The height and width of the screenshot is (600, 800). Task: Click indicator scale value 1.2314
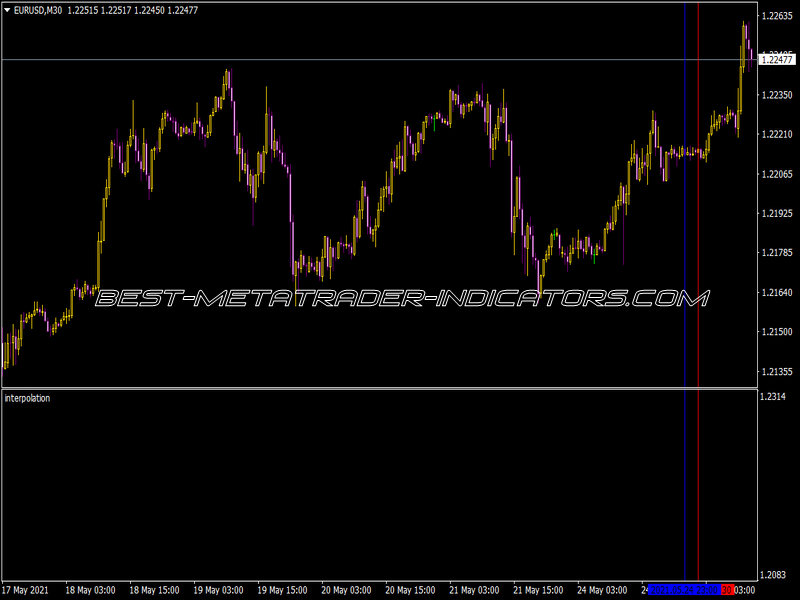point(773,396)
